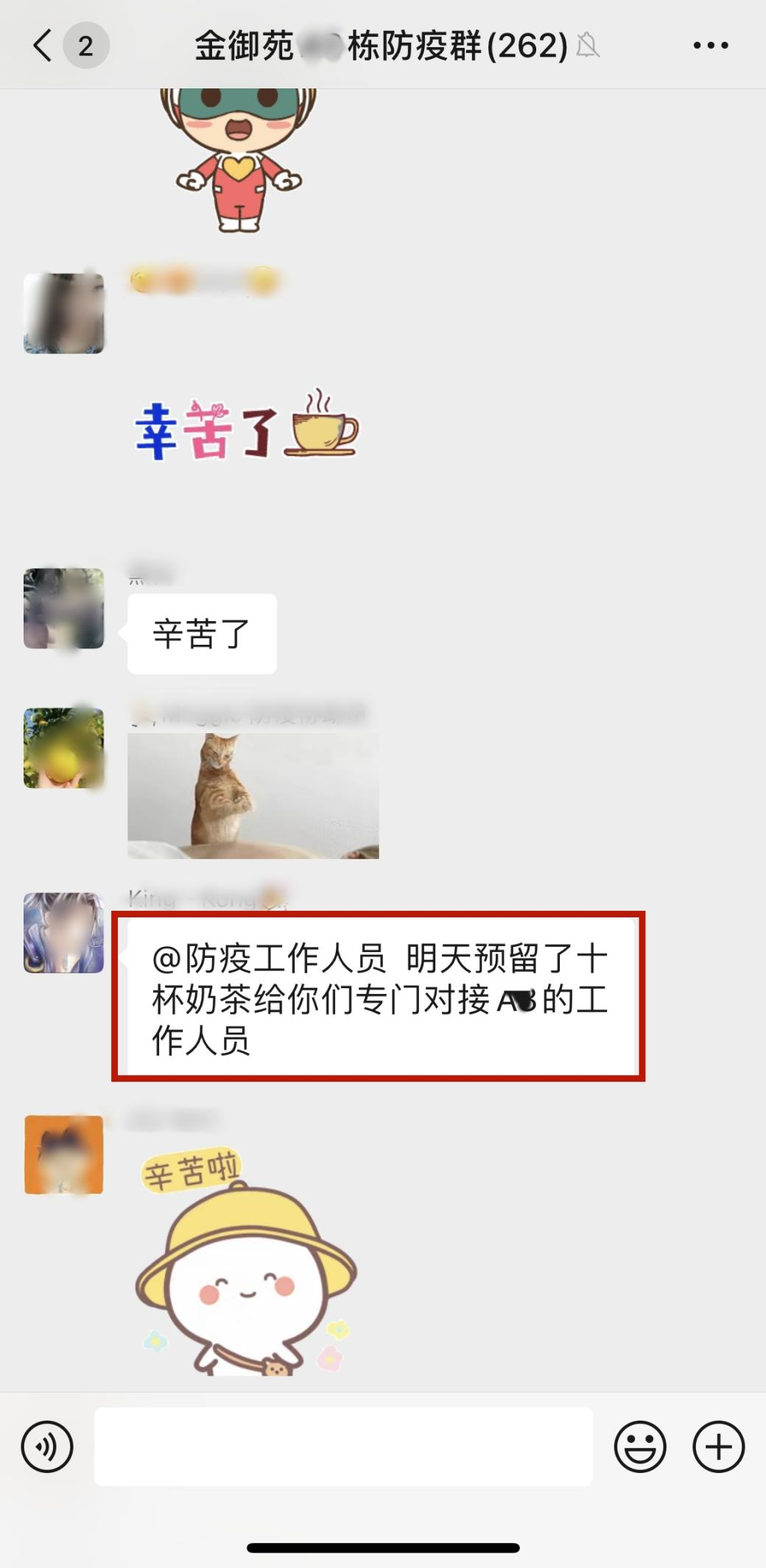Tap the unread count badge 2
The width and height of the screenshot is (766, 1568).
(x=86, y=46)
